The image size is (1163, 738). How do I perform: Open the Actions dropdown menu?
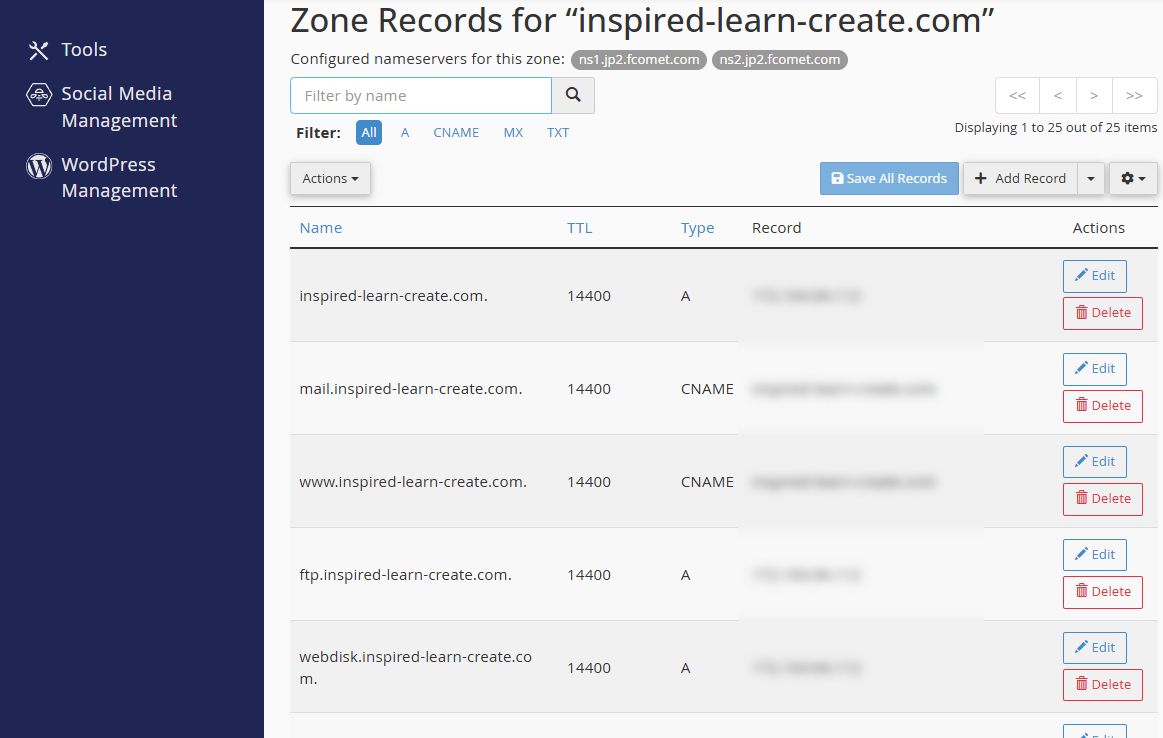330,179
